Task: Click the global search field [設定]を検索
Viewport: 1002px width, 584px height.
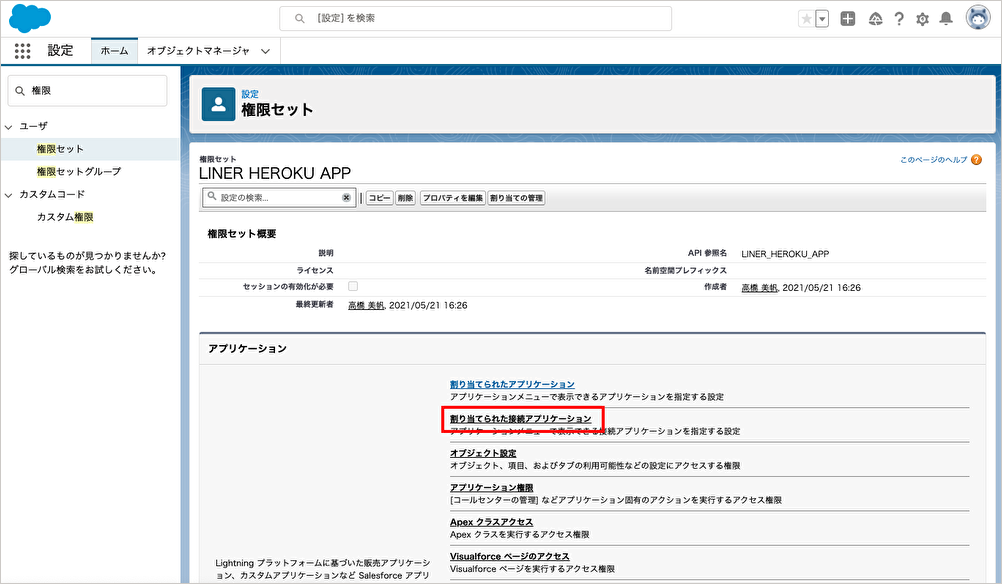Action: point(475,19)
